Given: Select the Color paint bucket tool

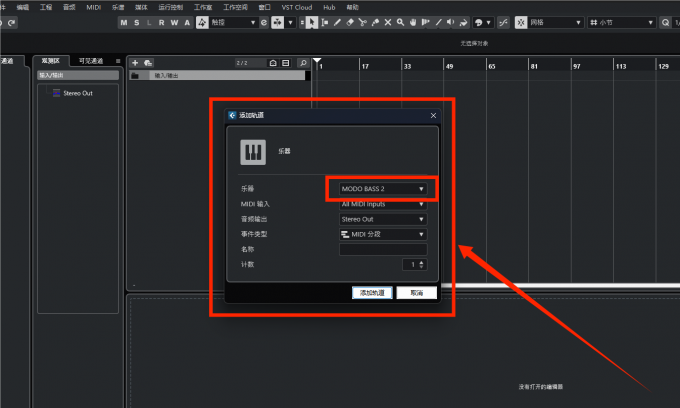Looking at the screenshot, I should click(464, 23).
